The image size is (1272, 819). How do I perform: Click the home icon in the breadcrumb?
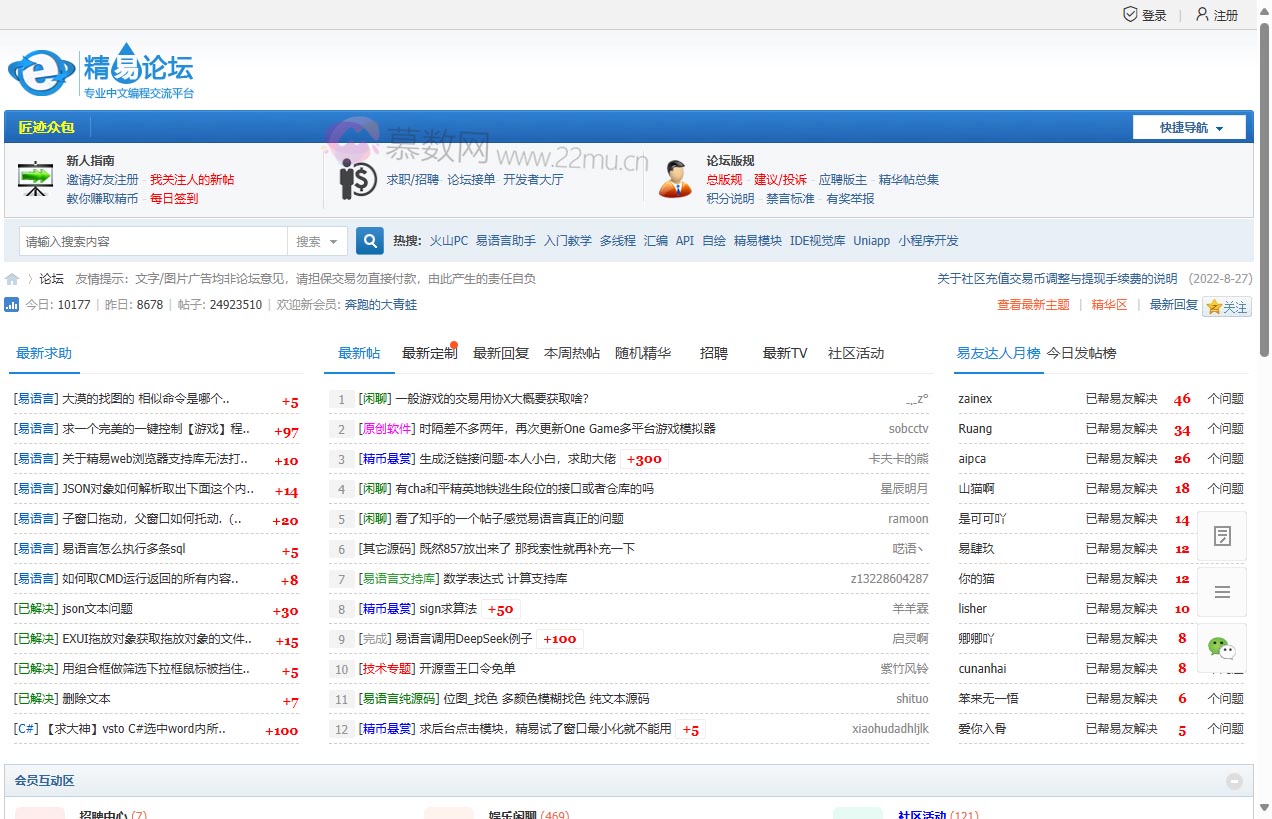[12, 279]
